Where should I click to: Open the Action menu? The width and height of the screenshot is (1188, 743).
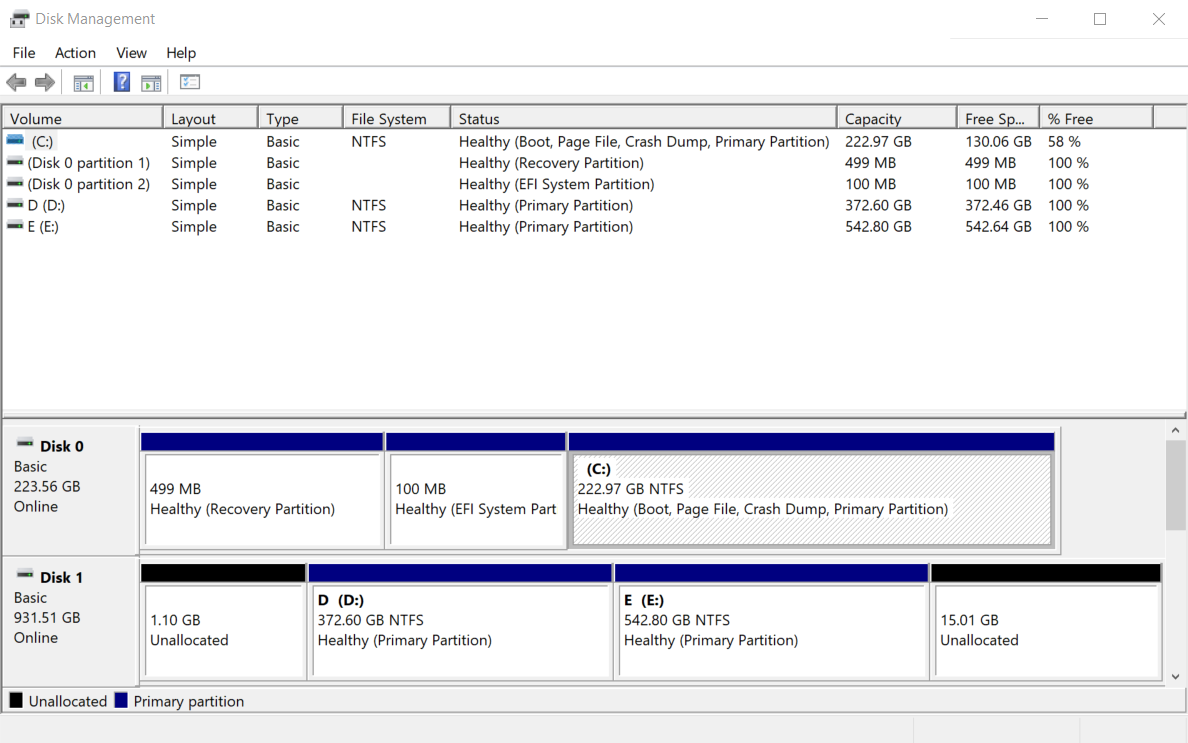75,53
